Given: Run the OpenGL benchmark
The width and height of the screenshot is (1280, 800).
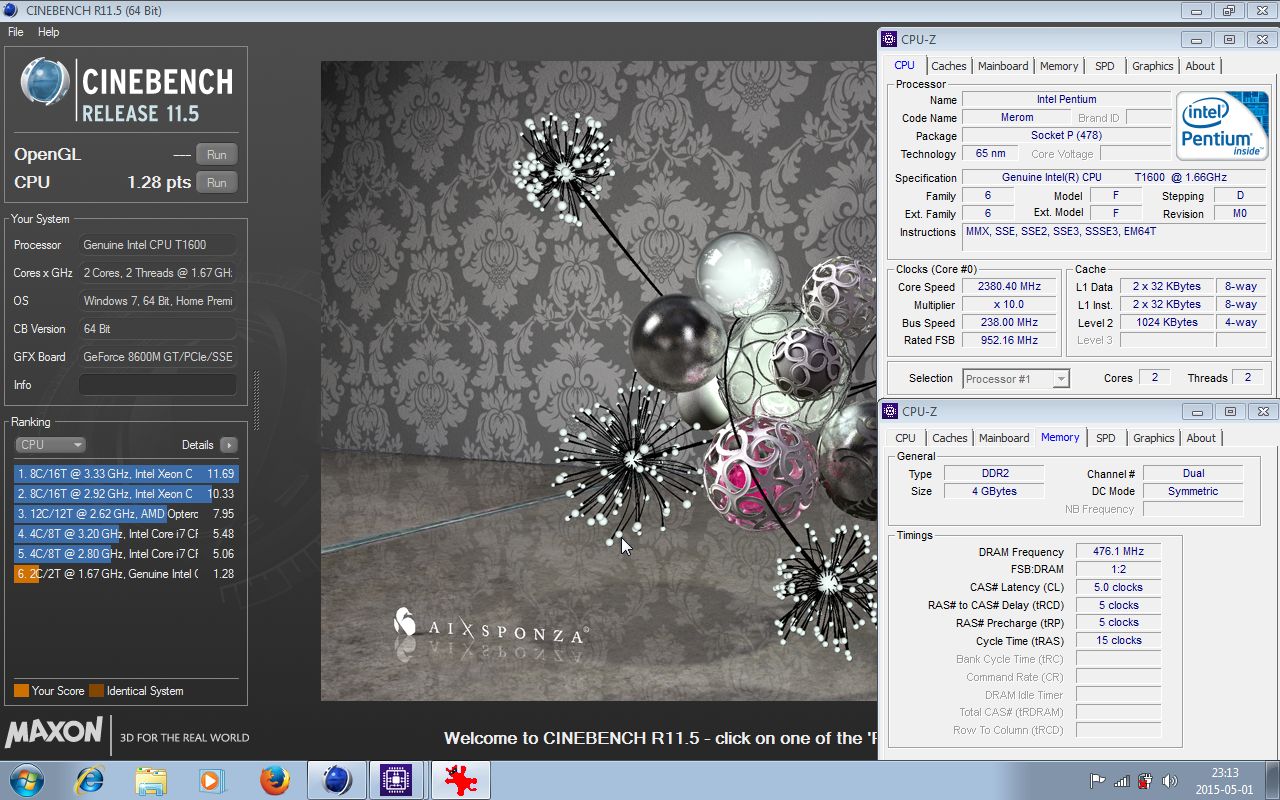Looking at the screenshot, I should click(x=217, y=154).
